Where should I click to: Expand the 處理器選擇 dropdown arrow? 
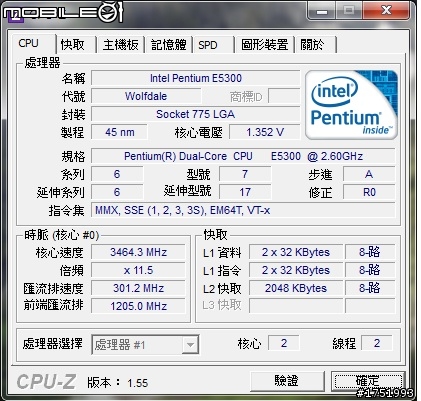point(190,344)
